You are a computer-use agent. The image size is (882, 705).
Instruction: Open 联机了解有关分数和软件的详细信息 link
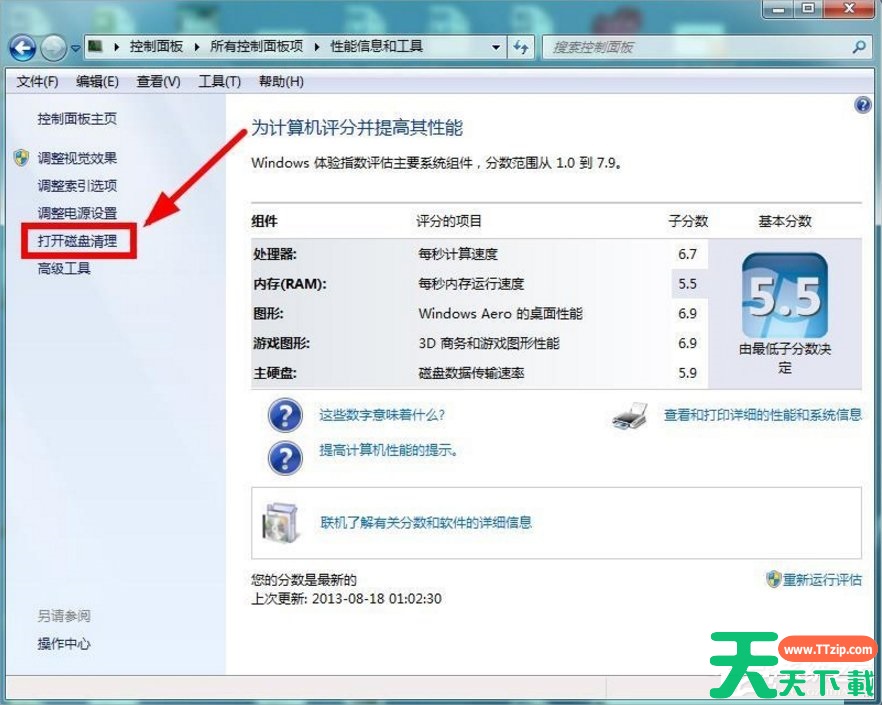tap(426, 523)
